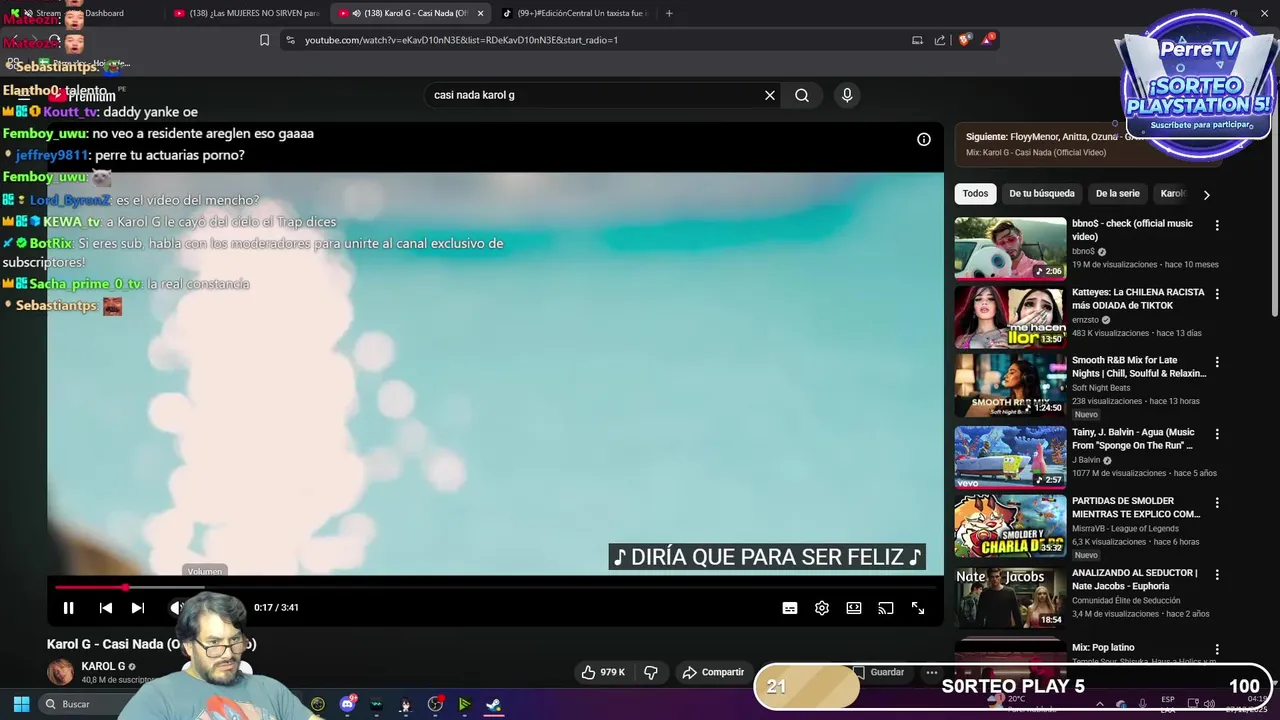Mute the video player's volume

click(x=176, y=608)
